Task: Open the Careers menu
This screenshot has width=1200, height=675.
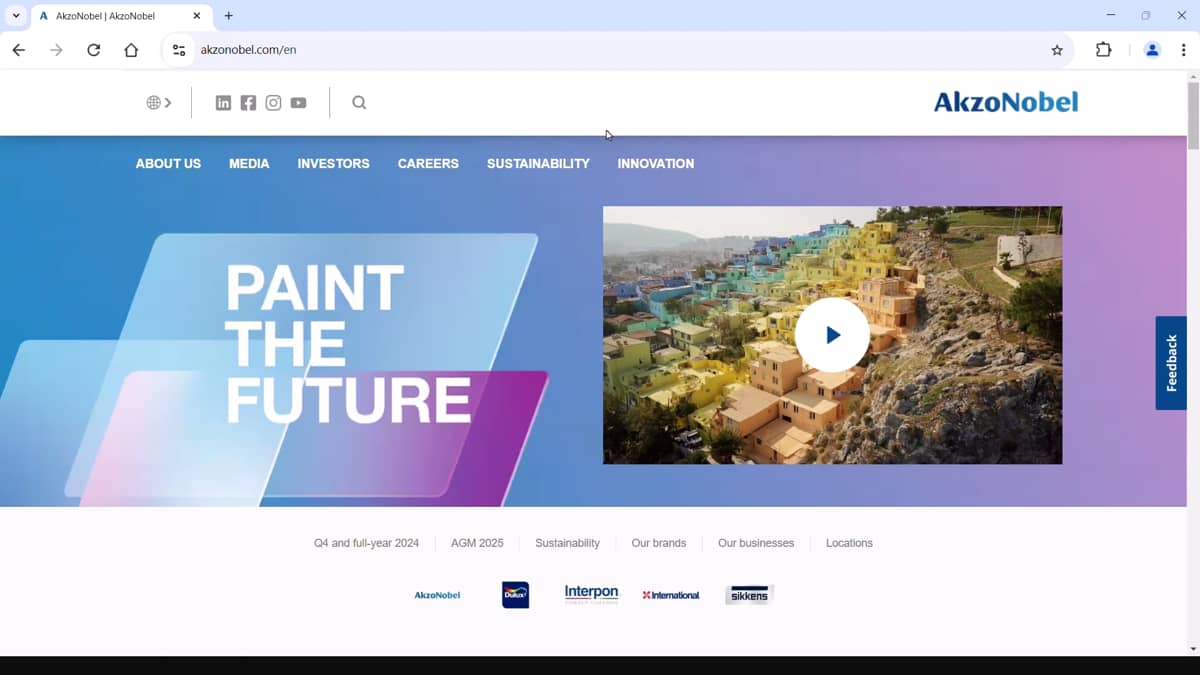Action: click(x=428, y=163)
